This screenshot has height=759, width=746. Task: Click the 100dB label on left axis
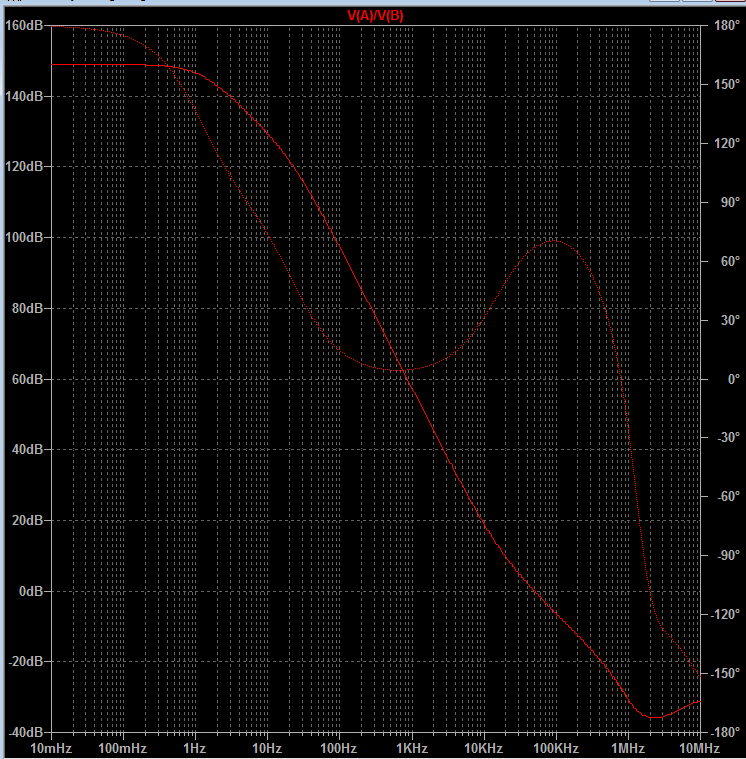pyautogui.click(x=24, y=237)
